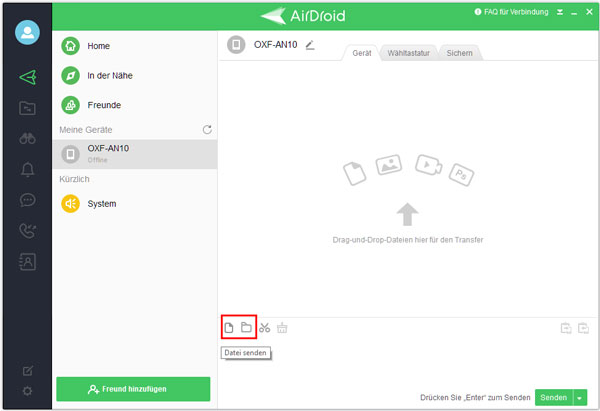Screen dimensions: 600x411
Task: Expand the Senden button dropdown arrow
Action: coord(581,397)
